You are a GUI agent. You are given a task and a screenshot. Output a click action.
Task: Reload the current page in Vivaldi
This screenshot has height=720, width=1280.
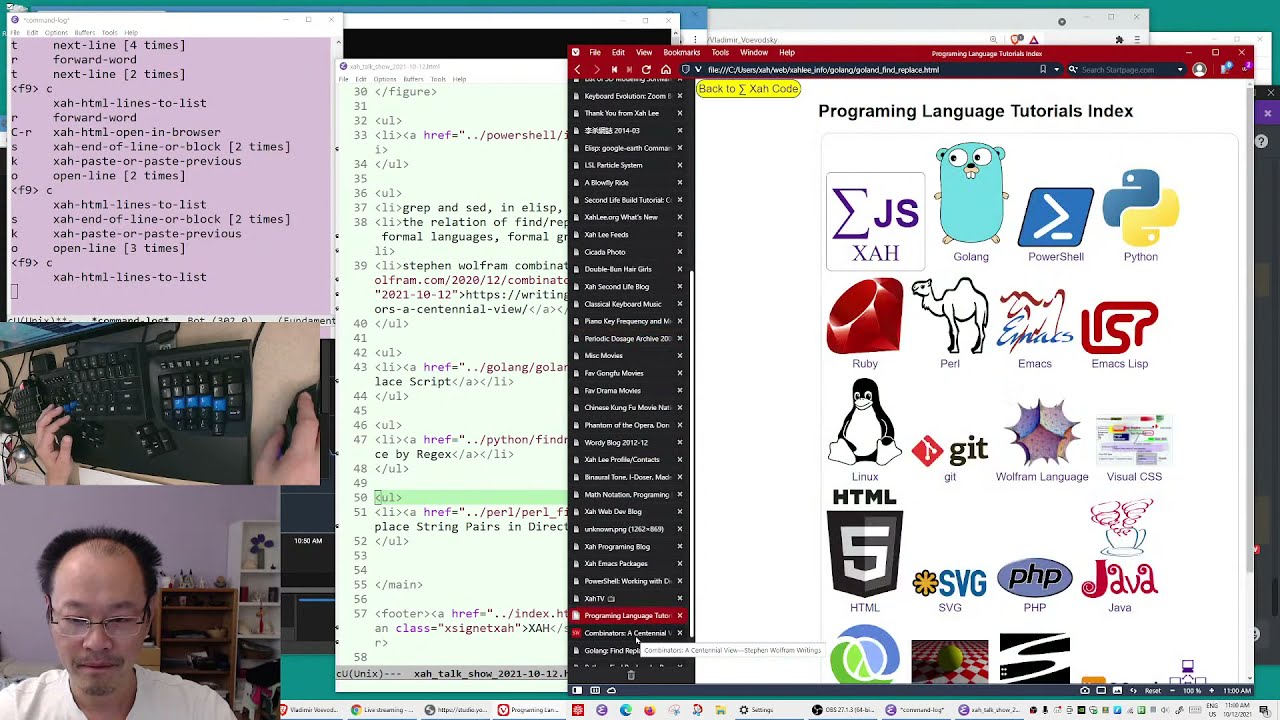tap(646, 69)
